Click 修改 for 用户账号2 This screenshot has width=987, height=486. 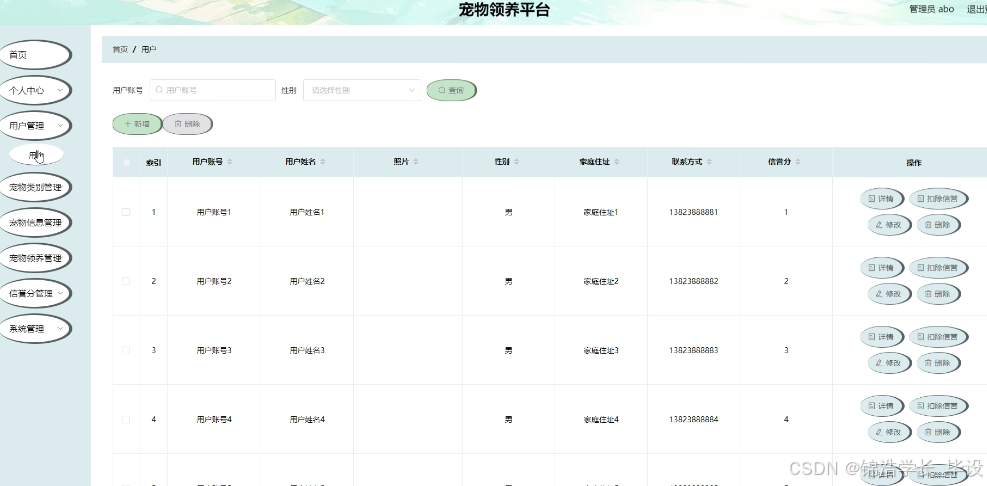pos(889,294)
